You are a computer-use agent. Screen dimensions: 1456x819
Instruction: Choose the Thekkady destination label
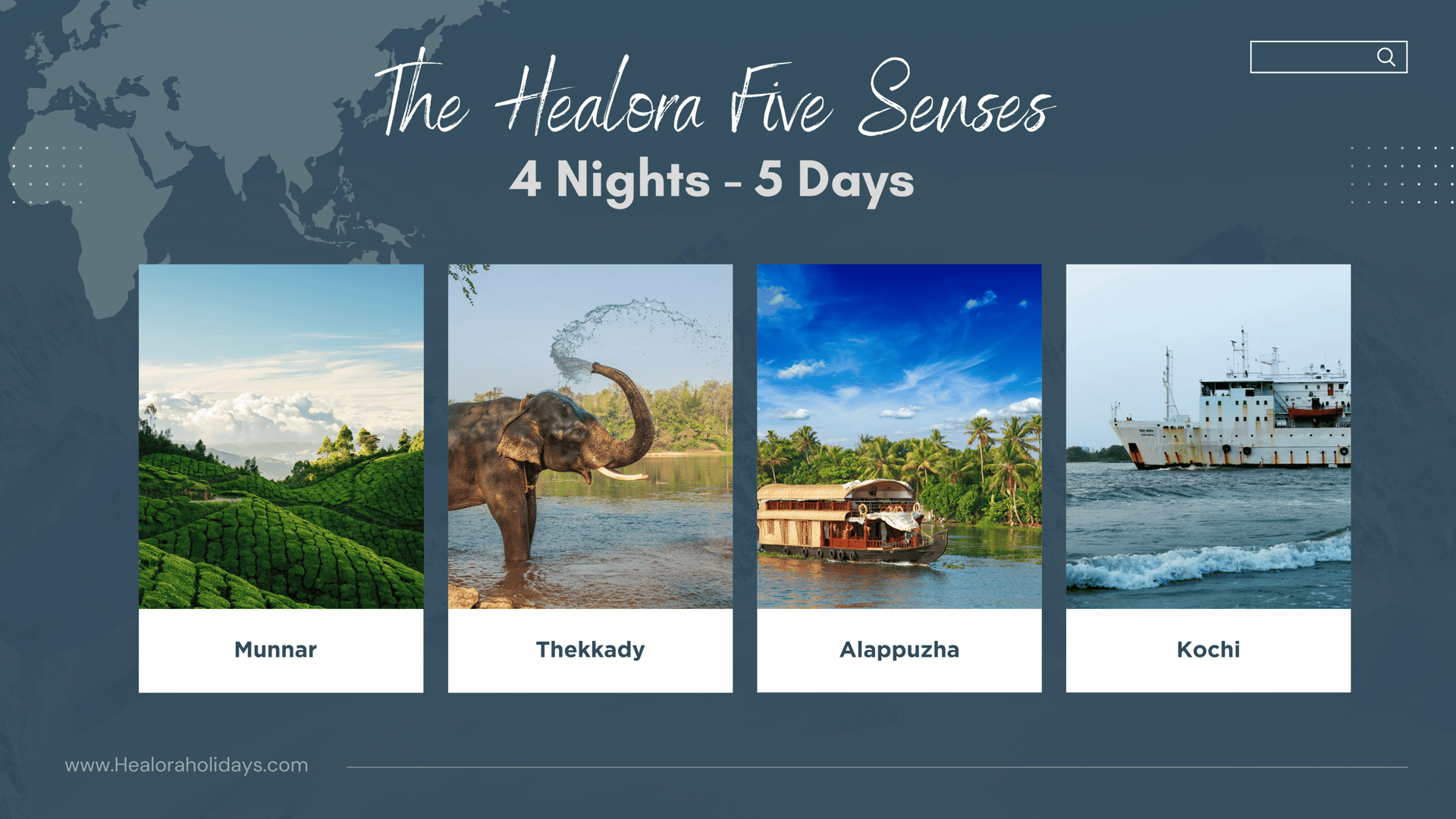pos(590,650)
